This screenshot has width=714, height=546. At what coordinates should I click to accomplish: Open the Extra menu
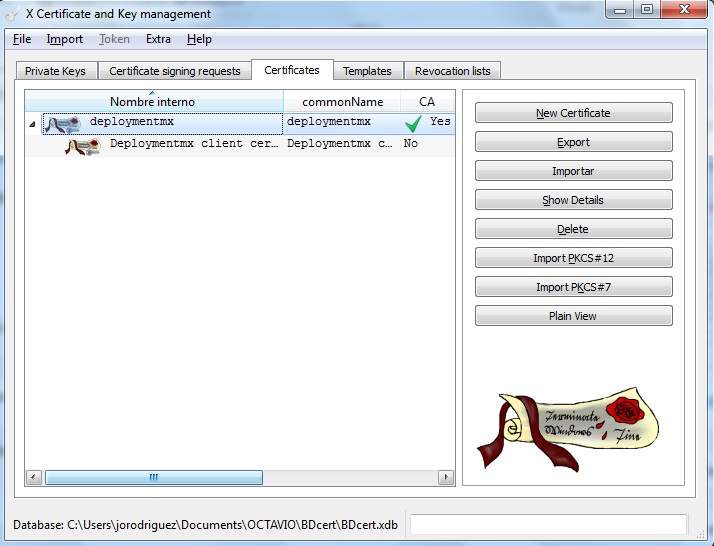158,39
